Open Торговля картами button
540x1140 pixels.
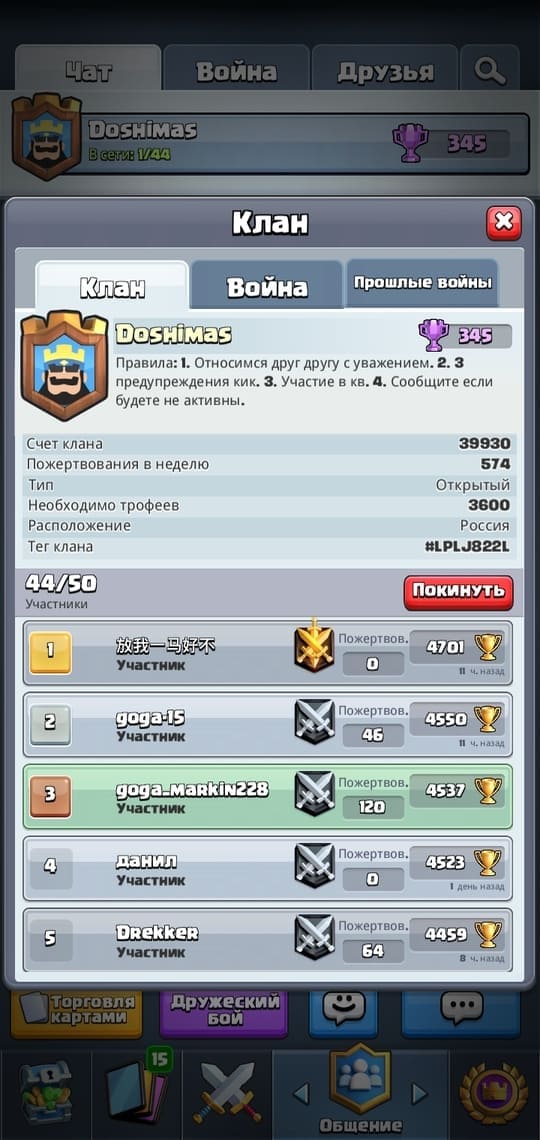coord(76,1011)
